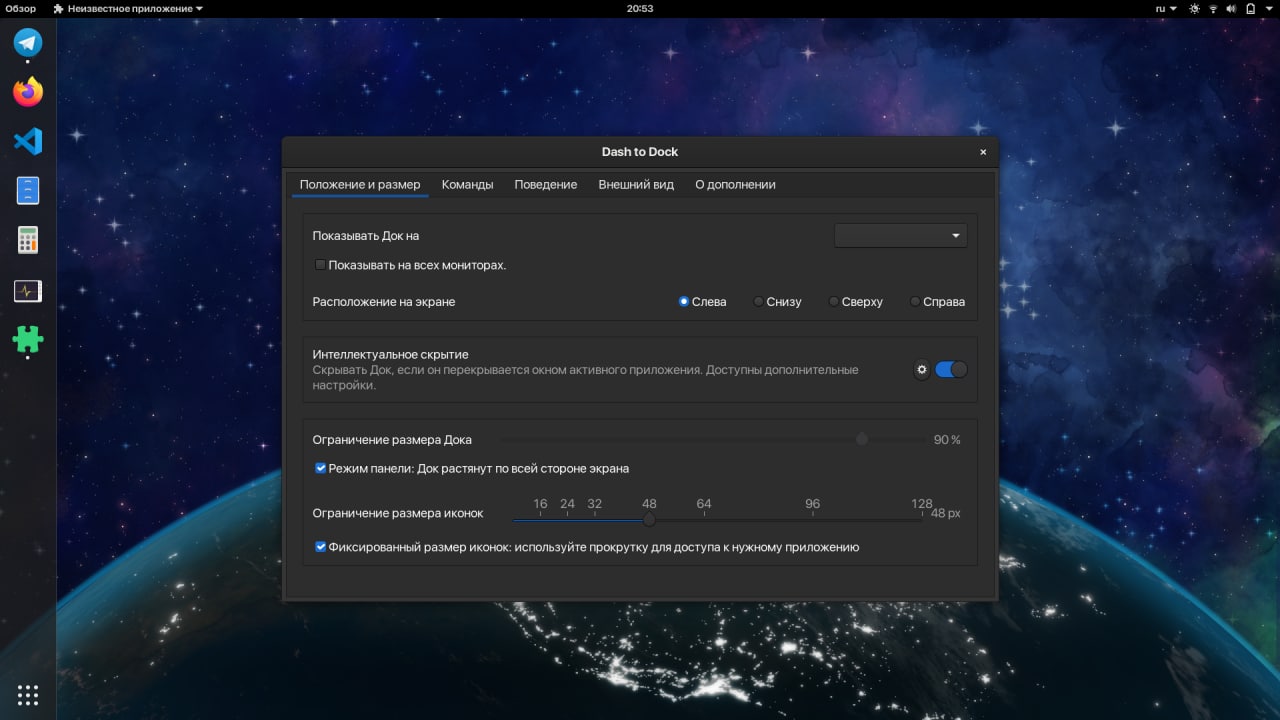This screenshot has width=1280, height=720.
Task: Uncheck Режим панели checkbox
Action: [x=320, y=468]
